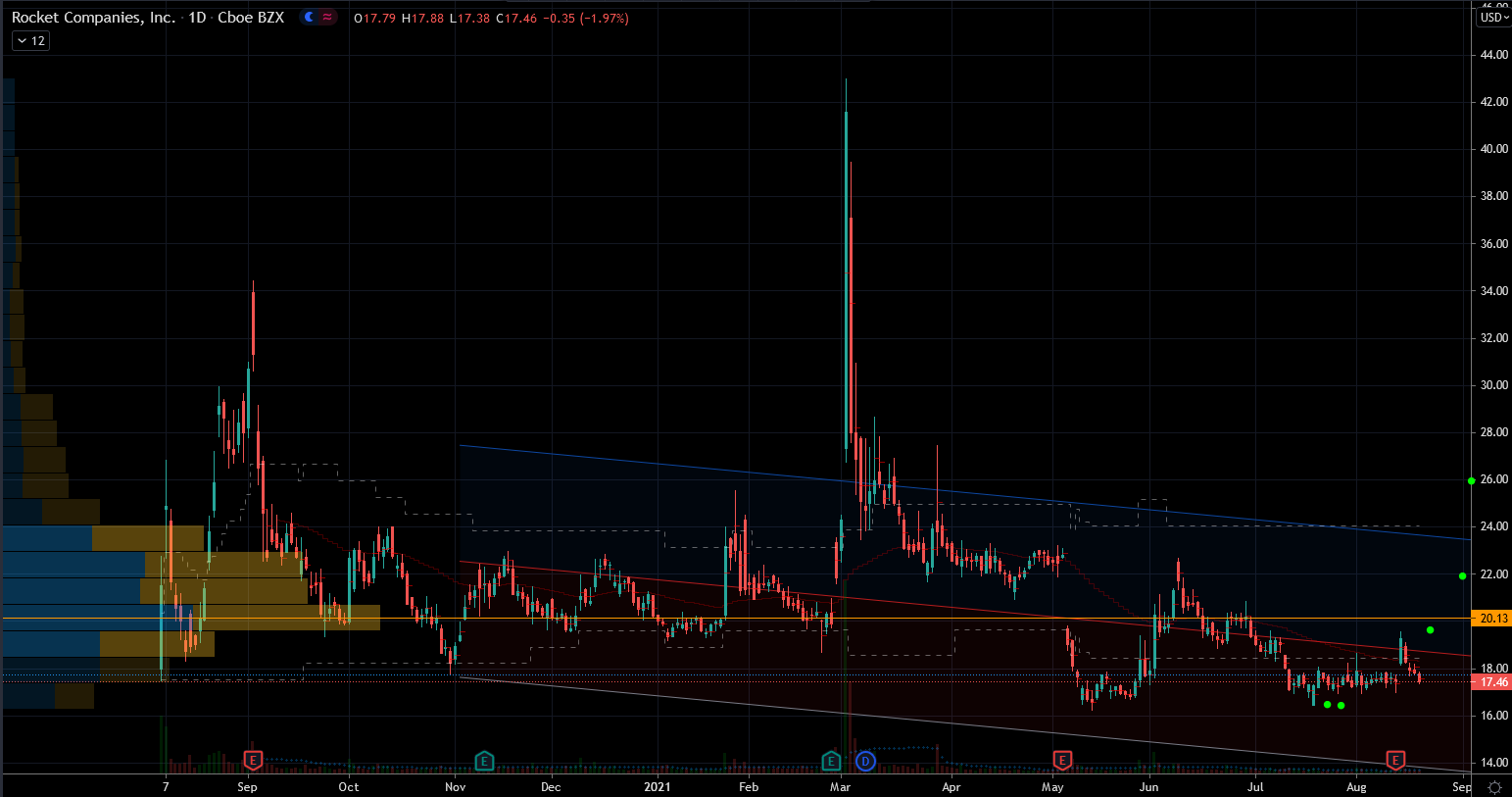
Task: Click the 2021 label on the time axis
Action: [658, 787]
